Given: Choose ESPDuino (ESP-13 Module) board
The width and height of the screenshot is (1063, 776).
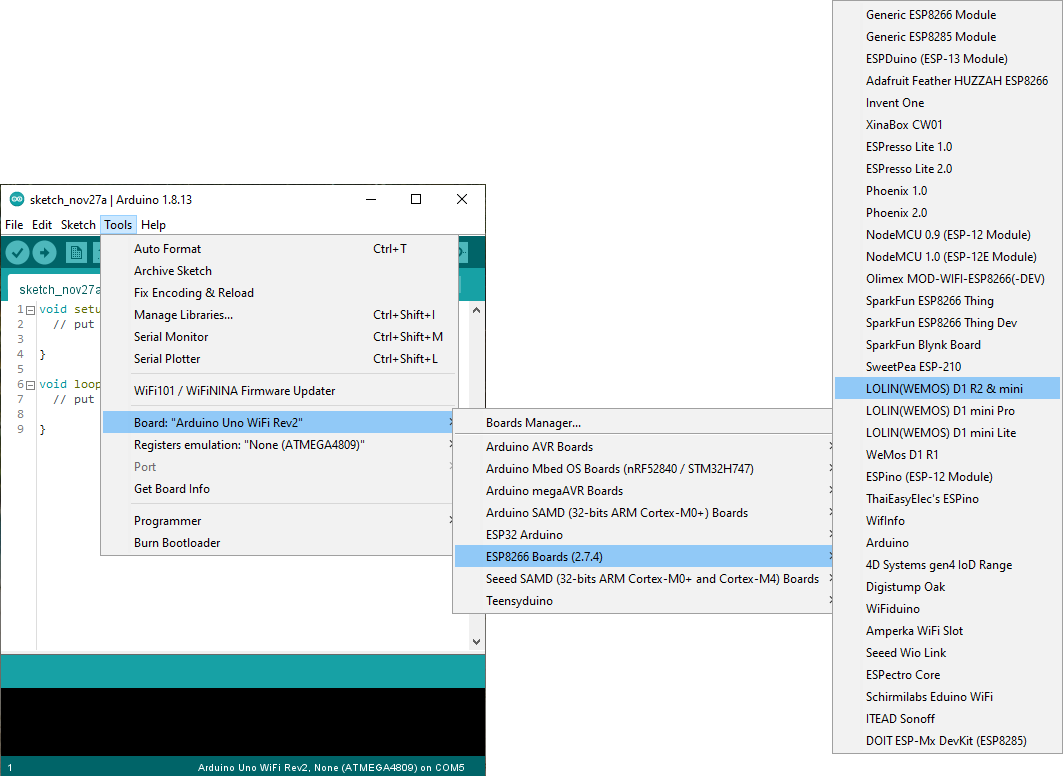Looking at the screenshot, I should point(947,59).
